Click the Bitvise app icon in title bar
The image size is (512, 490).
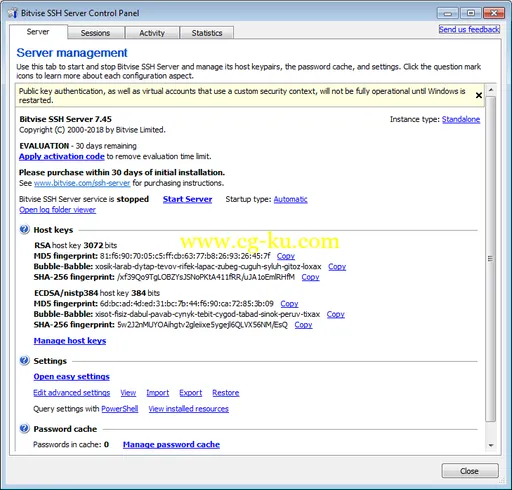[x=13, y=13]
